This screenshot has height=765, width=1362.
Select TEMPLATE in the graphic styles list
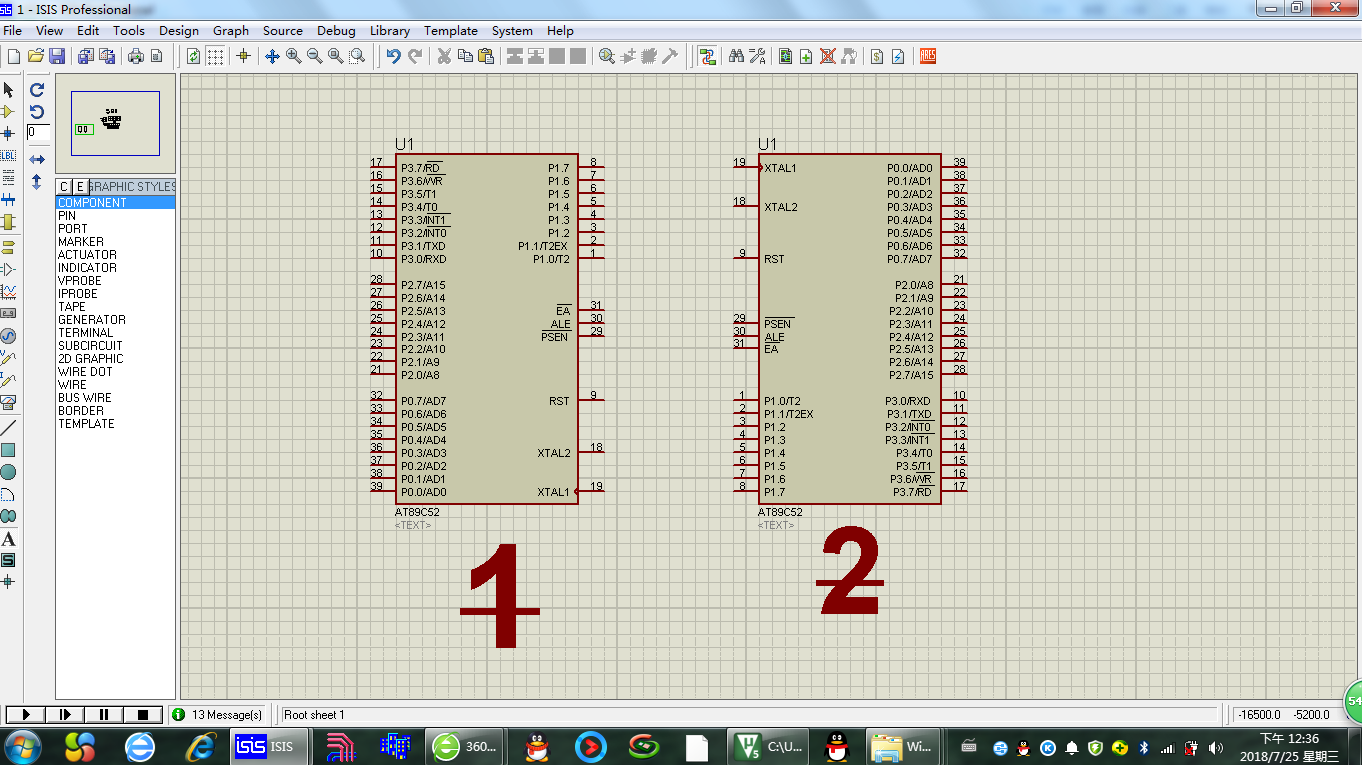pyautogui.click(x=115, y=423)
